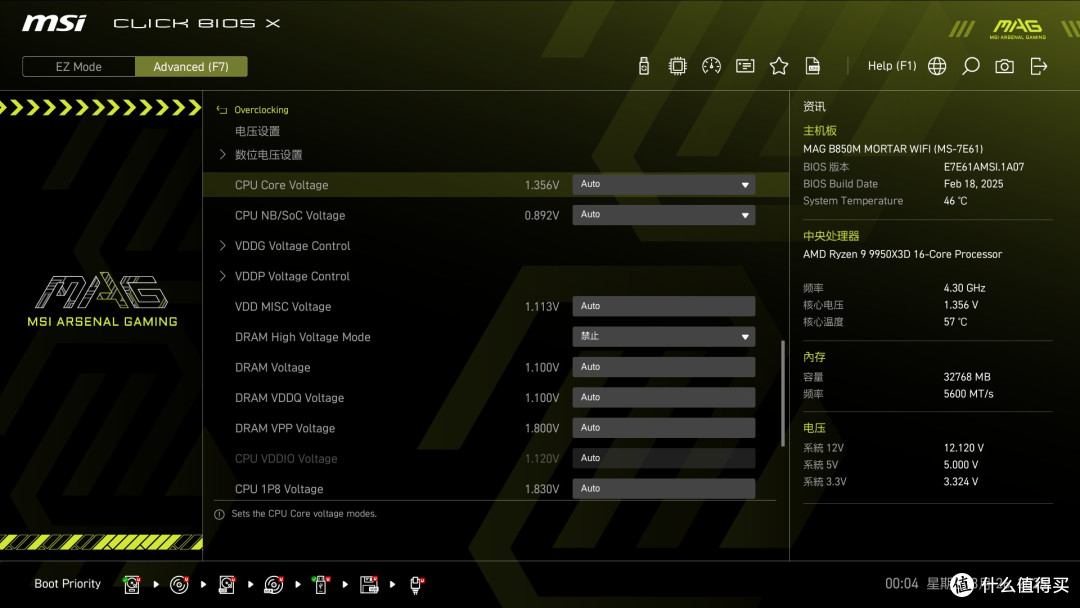Open the hardware monitor panel icon

point(745,66)
